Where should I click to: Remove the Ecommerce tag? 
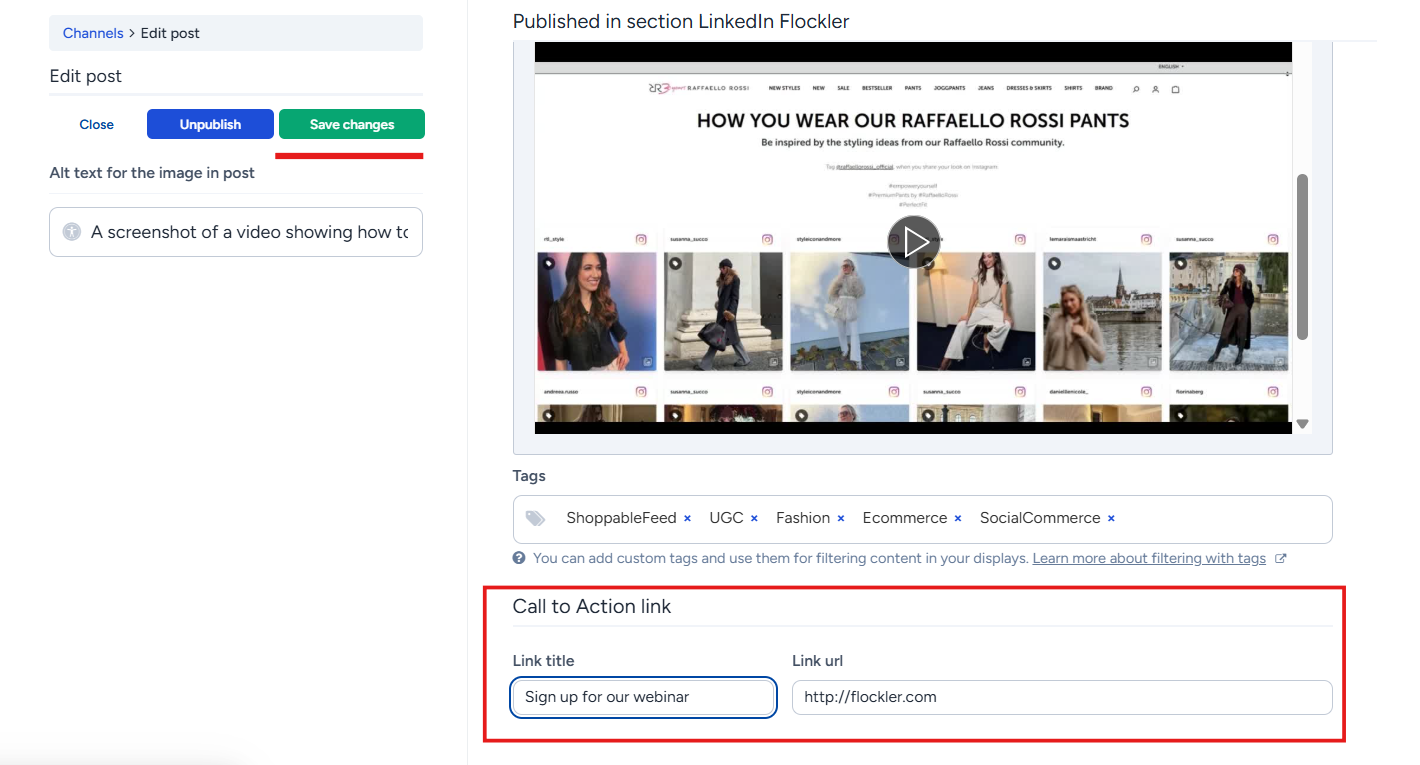pos(957,518)
